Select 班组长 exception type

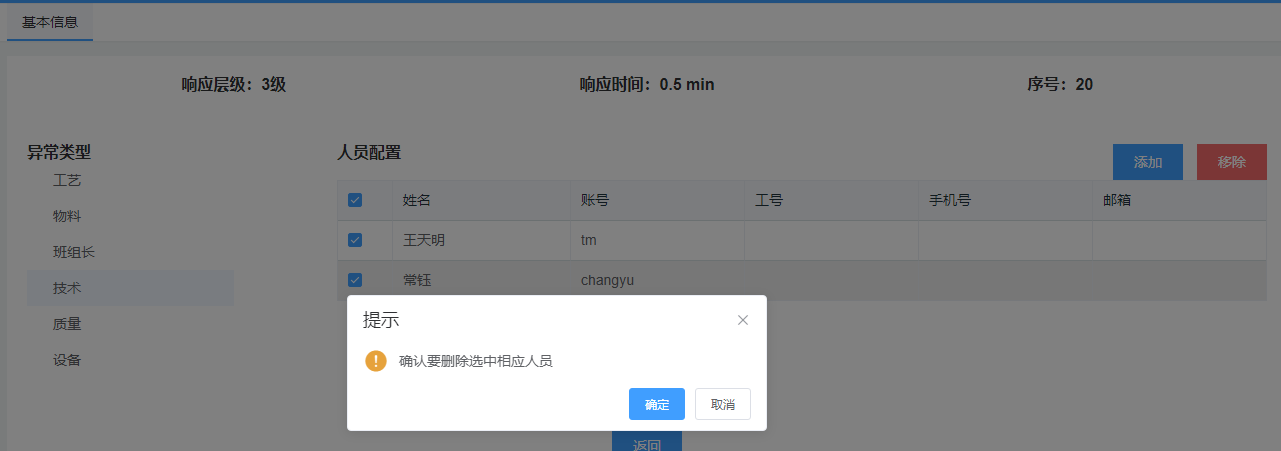pyautogui.click(x=74, y=252)
